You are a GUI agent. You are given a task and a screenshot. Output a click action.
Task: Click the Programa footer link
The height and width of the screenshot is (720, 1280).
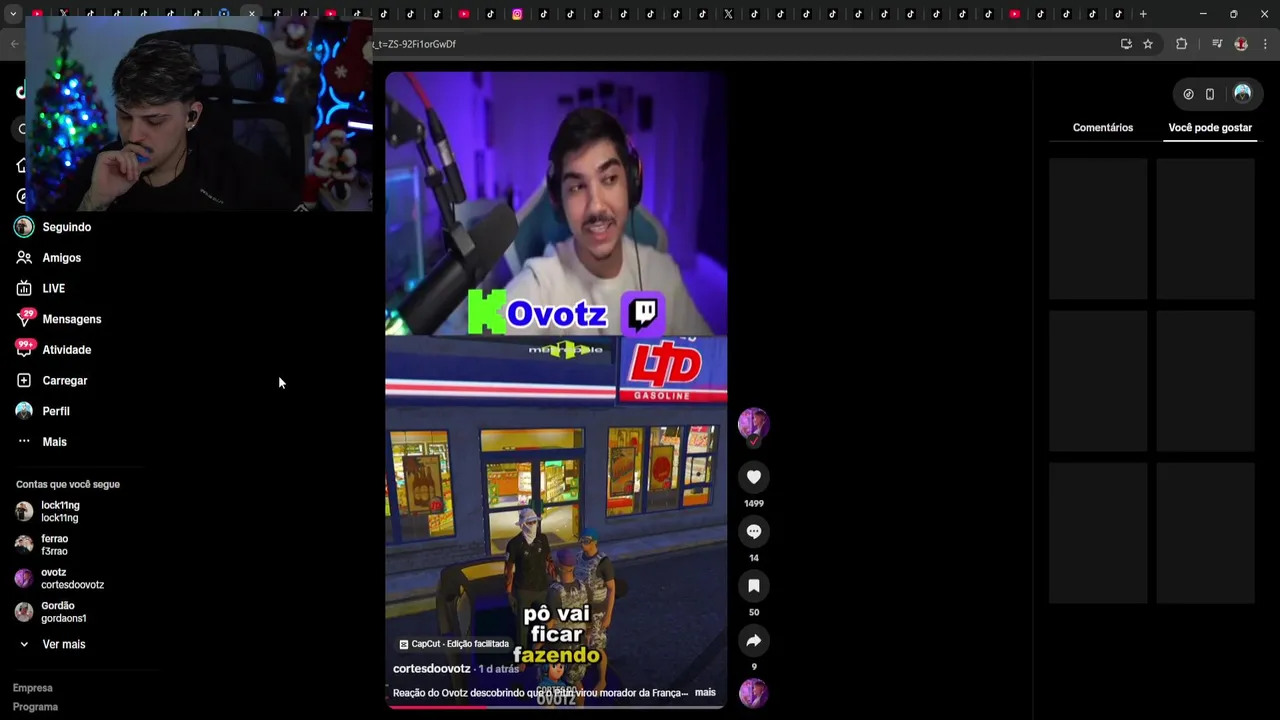35,707
